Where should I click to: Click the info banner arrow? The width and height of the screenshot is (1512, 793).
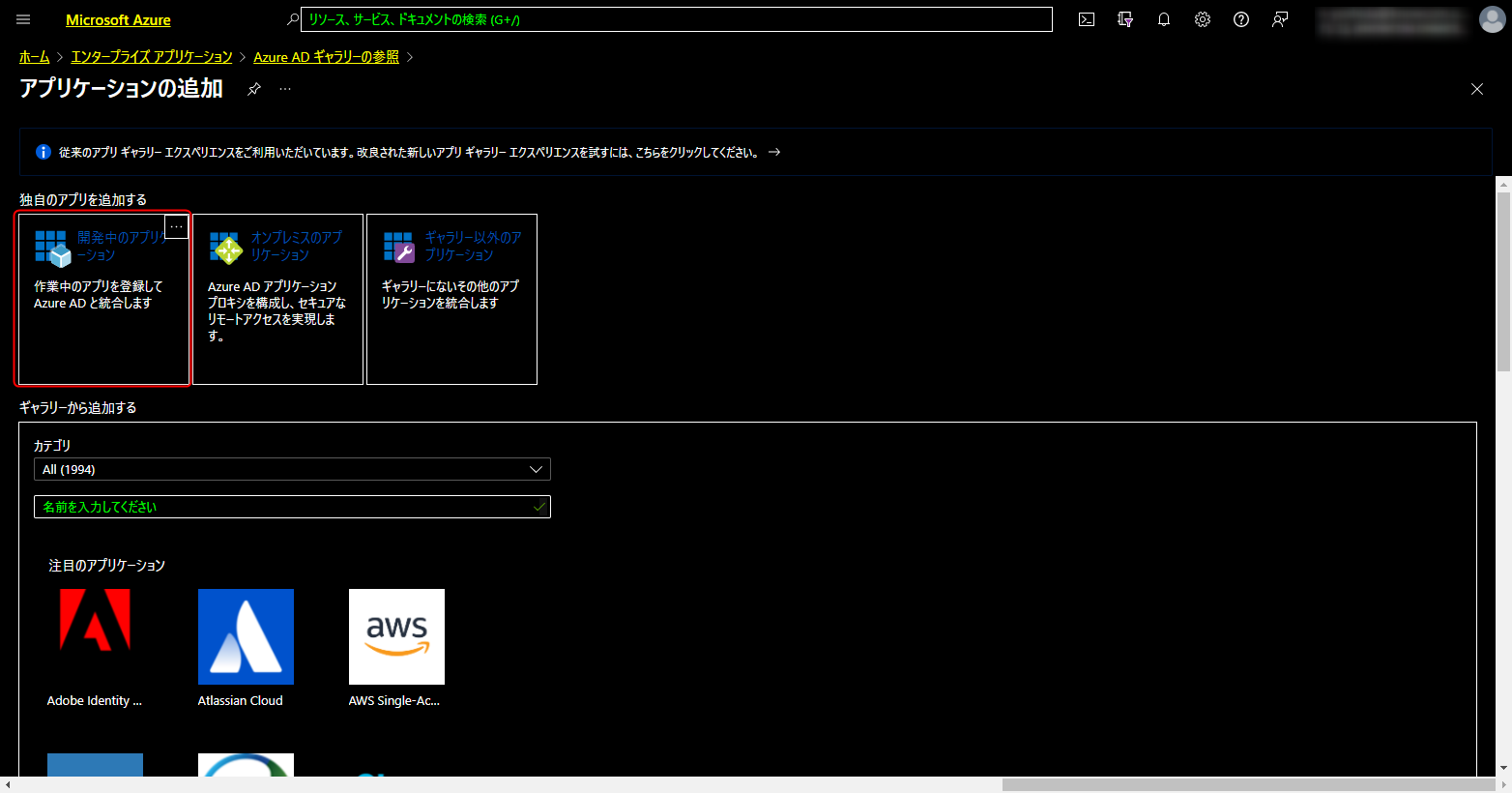coord(774,152)
